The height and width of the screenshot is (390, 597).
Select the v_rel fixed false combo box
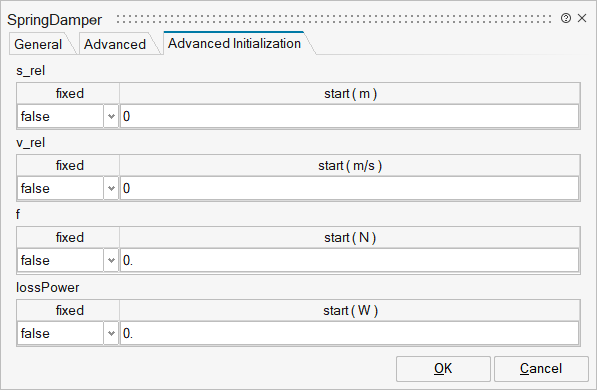click(68, 188)
